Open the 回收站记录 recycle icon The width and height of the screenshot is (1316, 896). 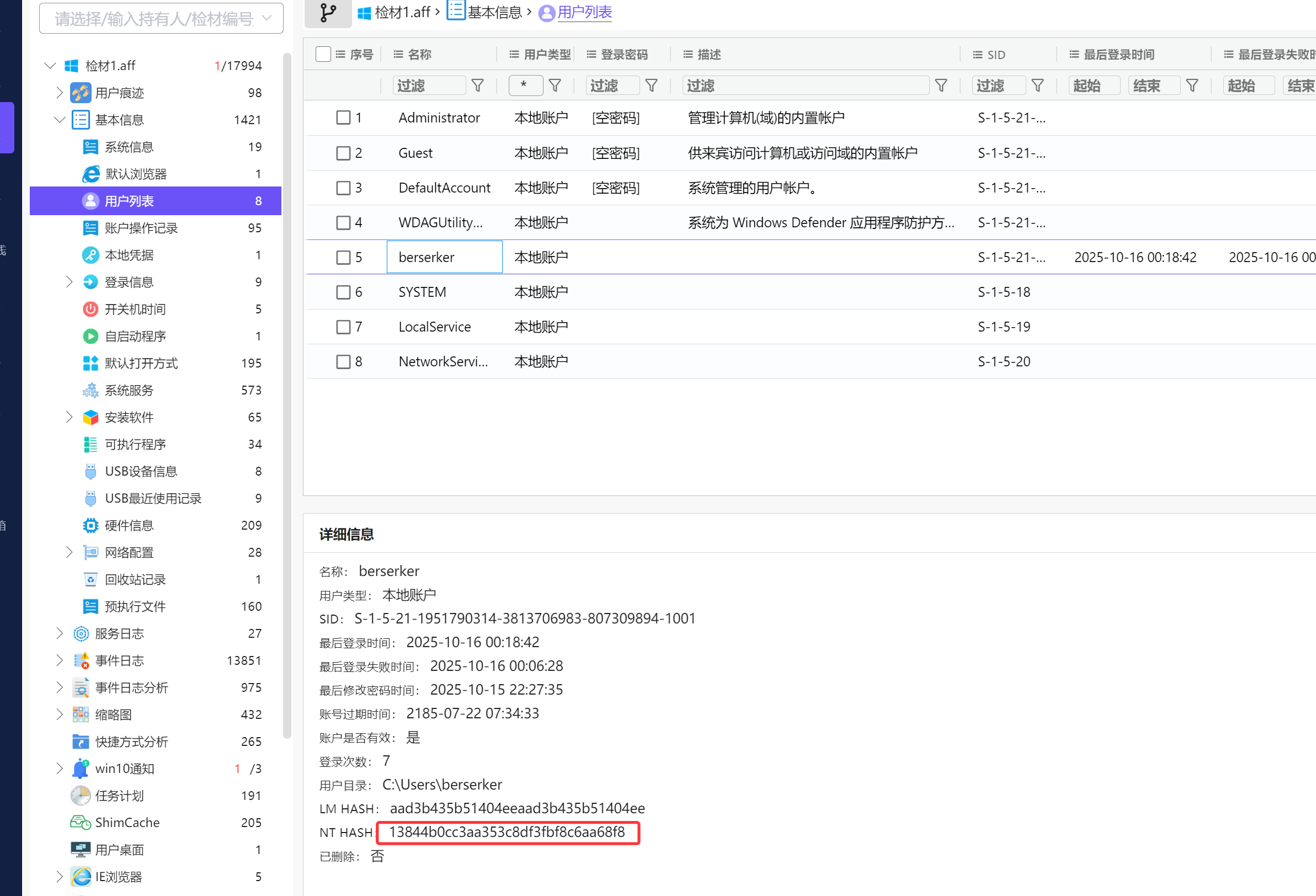tap(90, 579)
